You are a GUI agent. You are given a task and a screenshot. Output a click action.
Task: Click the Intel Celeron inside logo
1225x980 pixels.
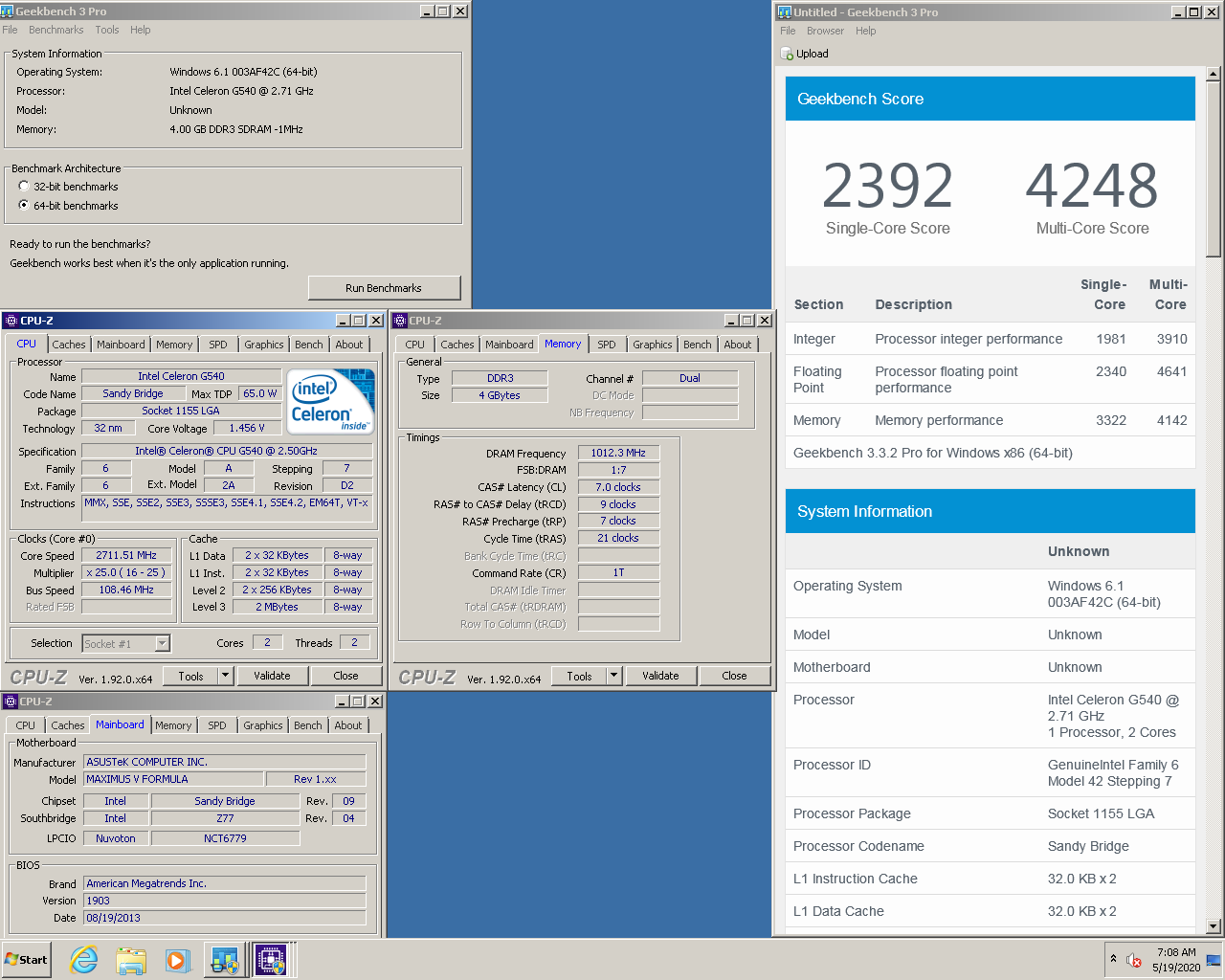coord(331,401)
